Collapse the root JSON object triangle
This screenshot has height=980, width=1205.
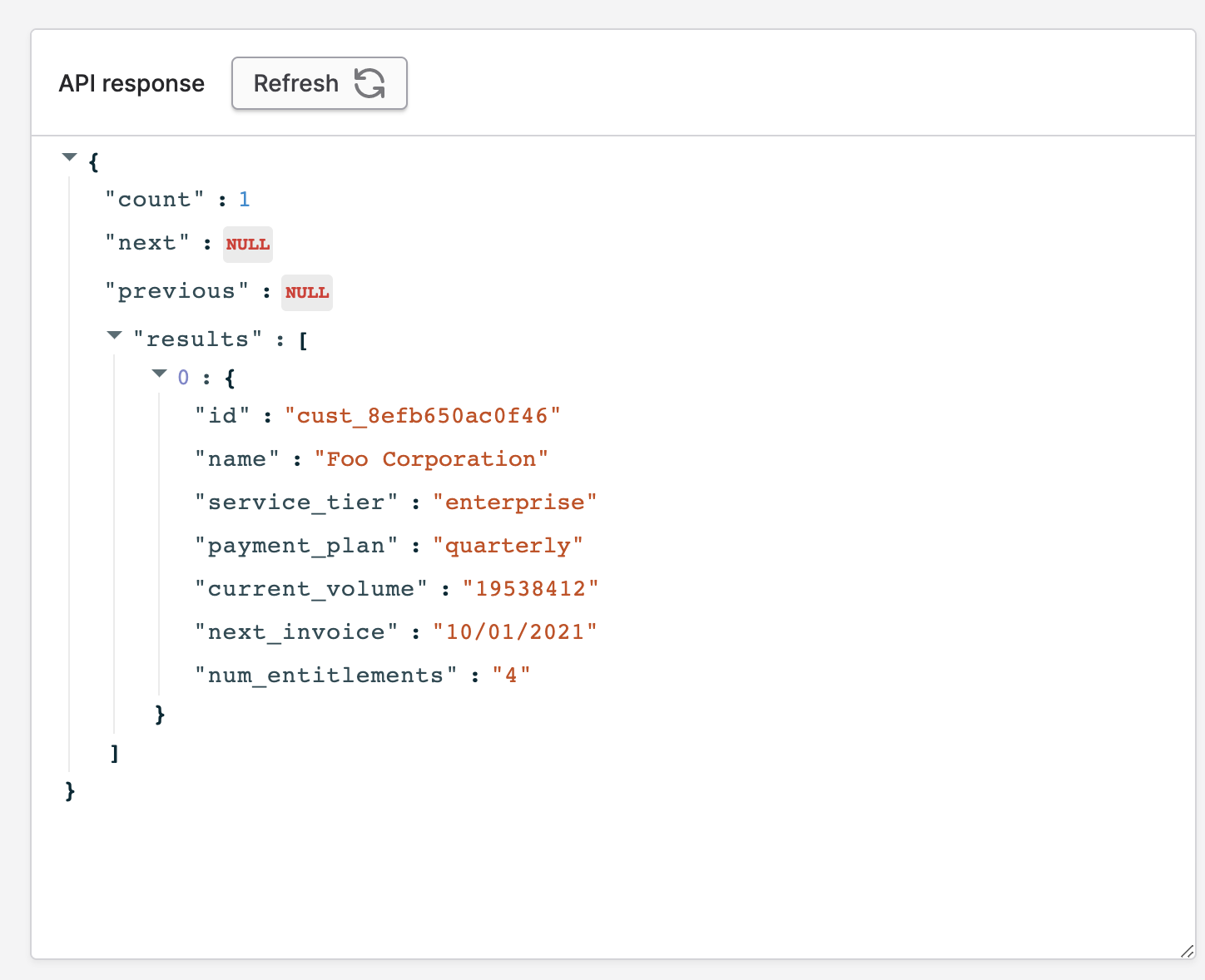coord(70,157)
